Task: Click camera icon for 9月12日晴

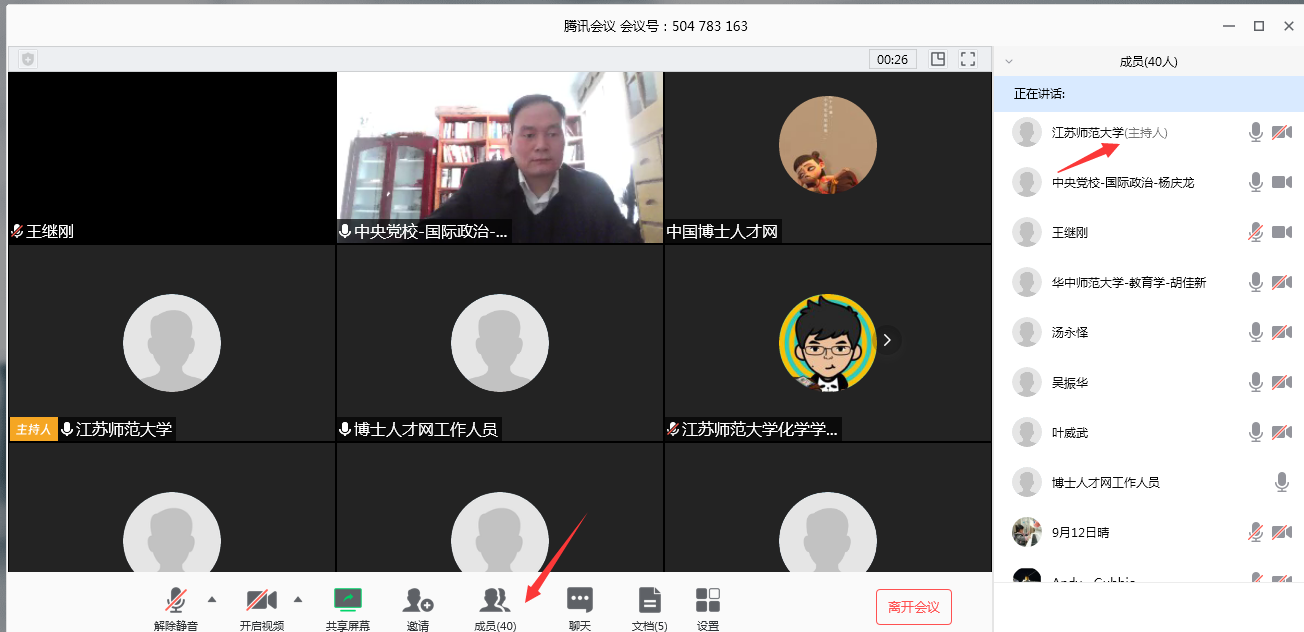Action: pyautogui.click(x=1282, y=532)
